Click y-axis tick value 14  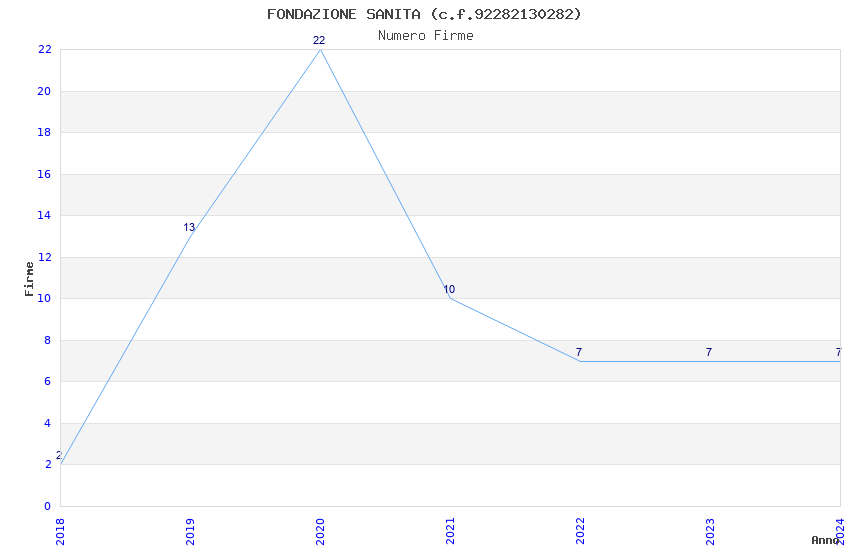44,215
